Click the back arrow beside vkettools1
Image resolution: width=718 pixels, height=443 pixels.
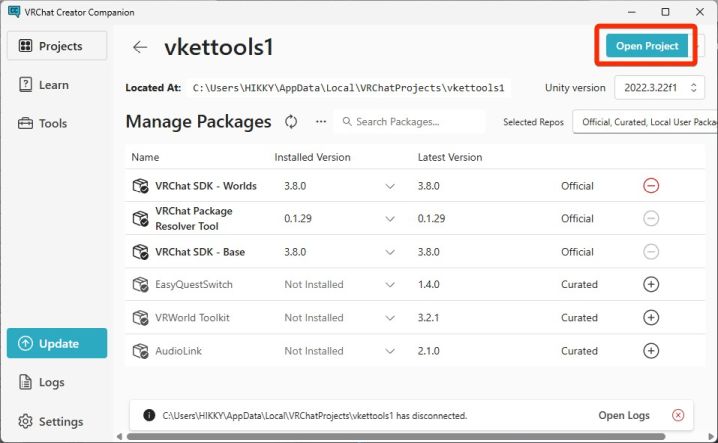tap(140, 47)
